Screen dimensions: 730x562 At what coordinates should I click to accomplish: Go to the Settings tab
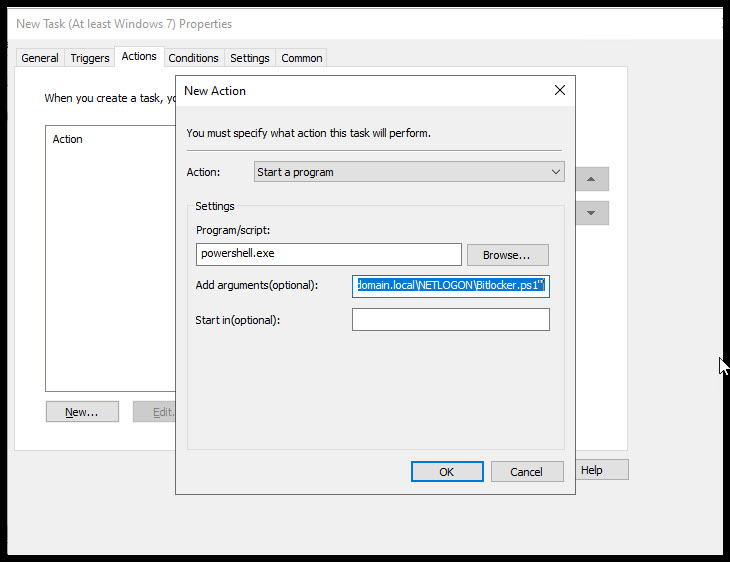(250, 58)
